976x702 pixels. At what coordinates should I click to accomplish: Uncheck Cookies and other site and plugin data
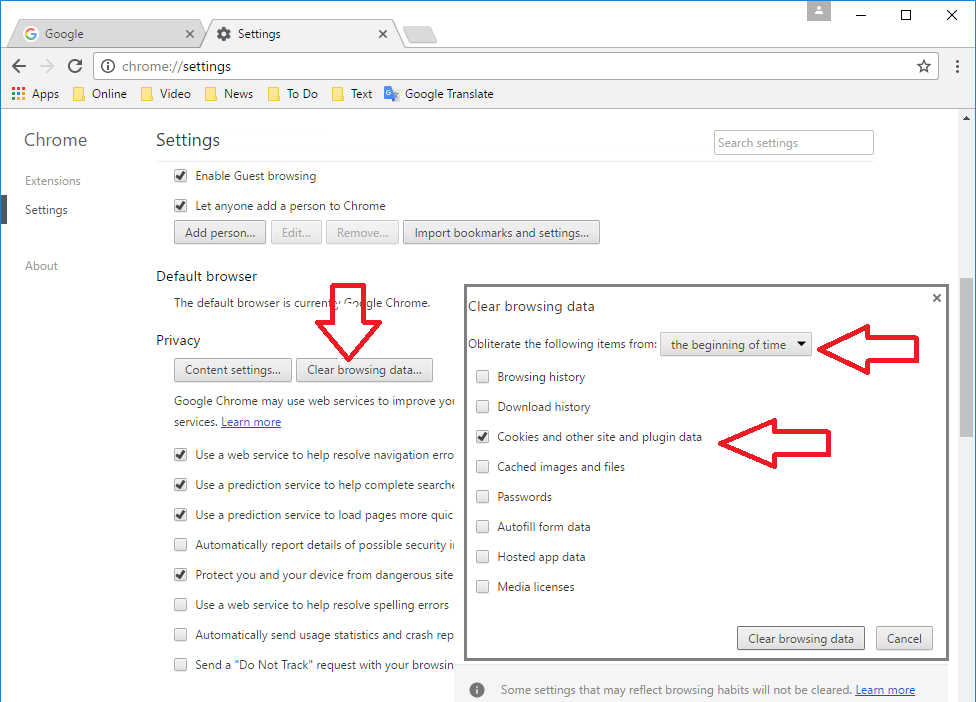coord(482,436)
